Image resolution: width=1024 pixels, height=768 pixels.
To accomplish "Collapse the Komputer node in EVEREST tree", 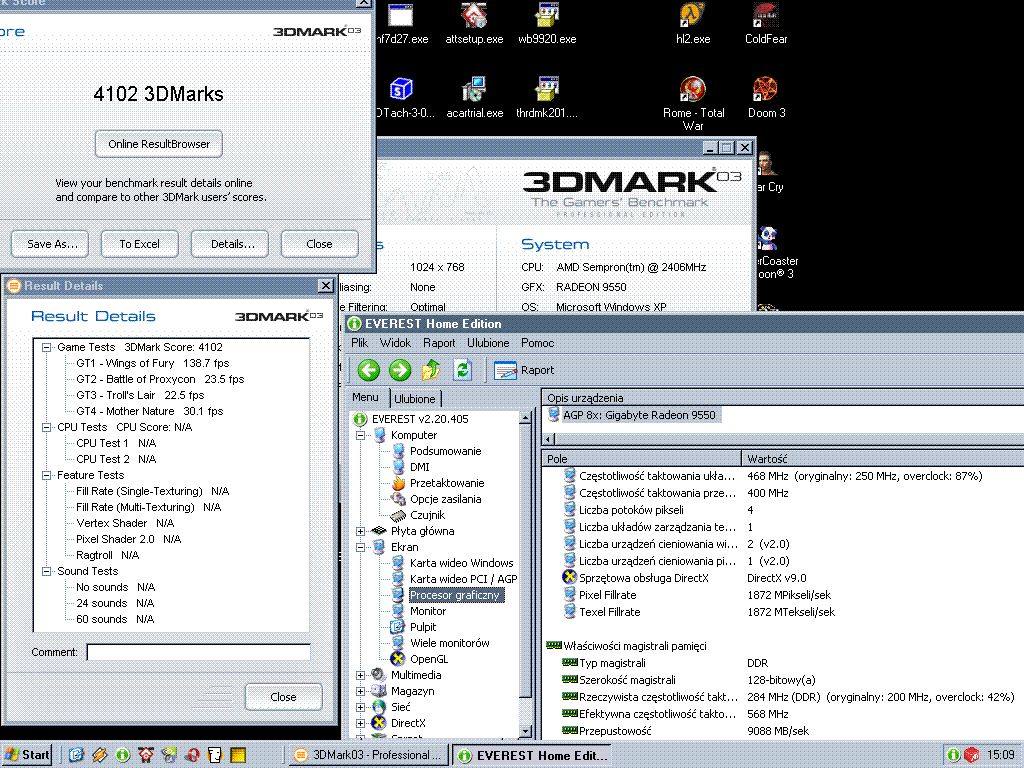I will click(x=360, y=435).
